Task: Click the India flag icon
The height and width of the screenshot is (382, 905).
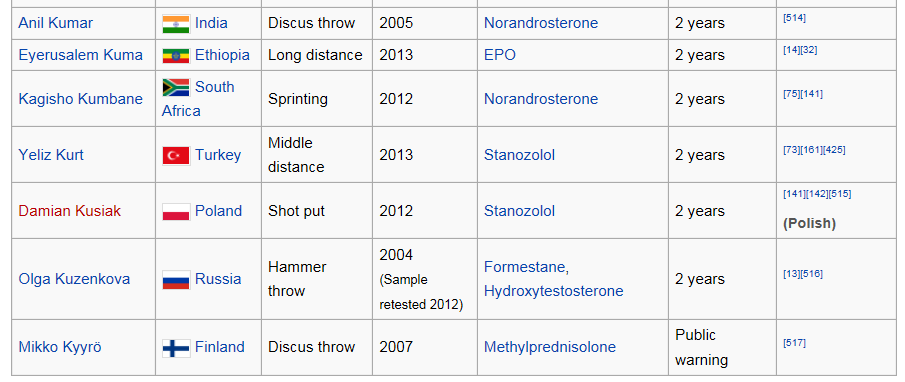Action: (x=176, y=24)
